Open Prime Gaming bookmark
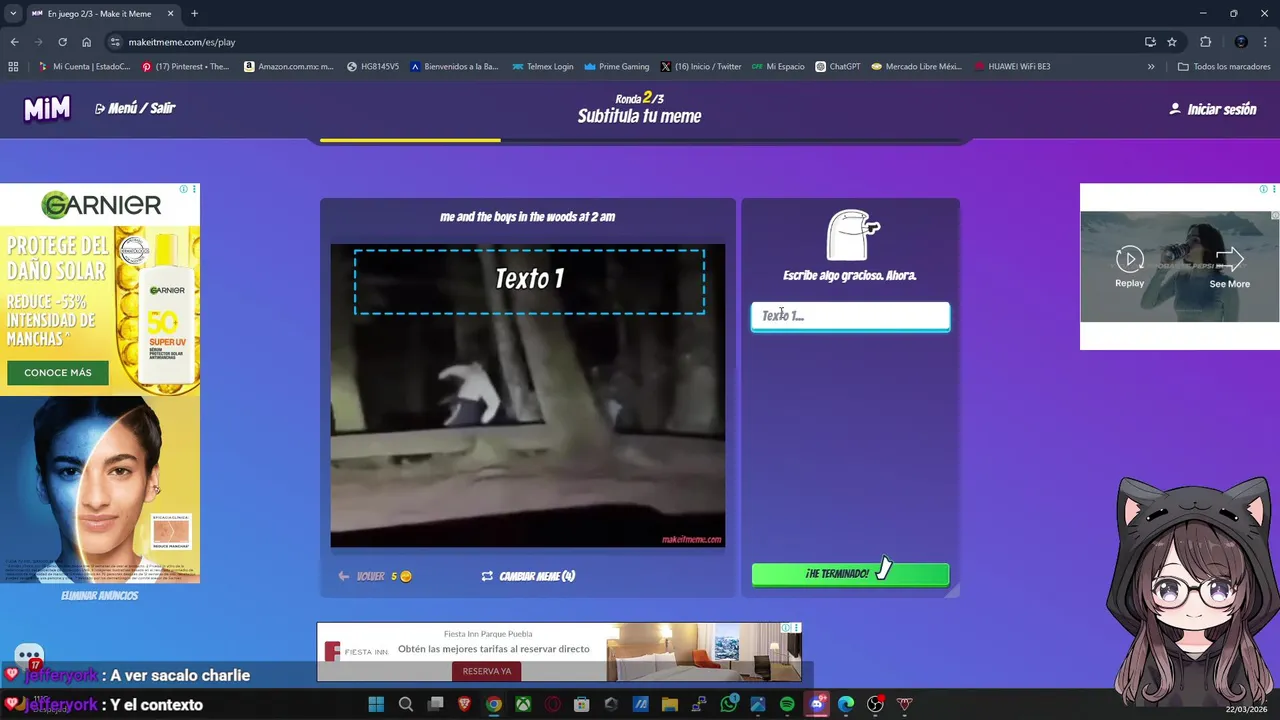 [x=617, y=67]
